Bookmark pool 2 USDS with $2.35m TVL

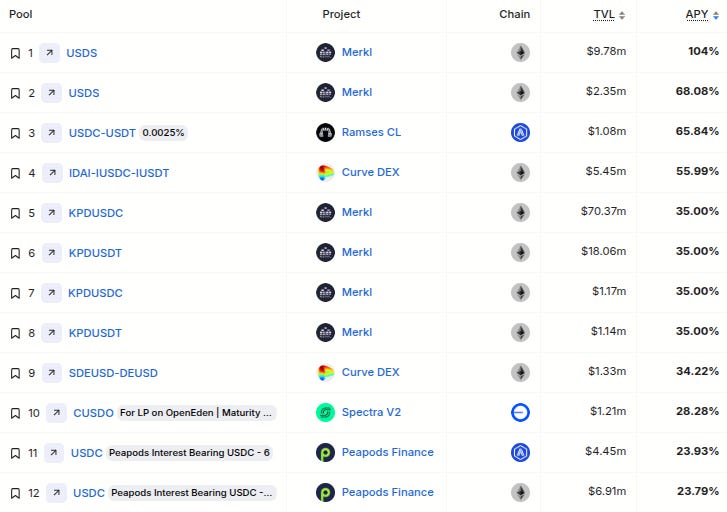(15, 93)
